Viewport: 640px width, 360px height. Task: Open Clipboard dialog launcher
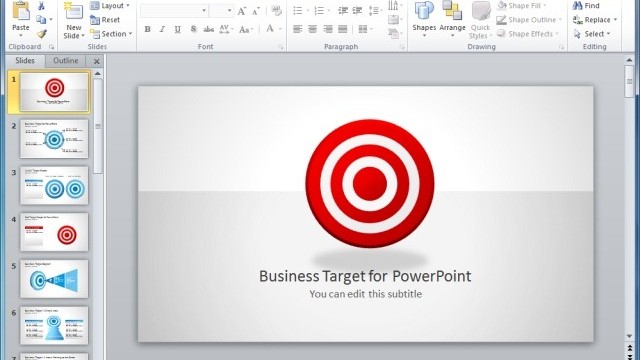tap(51, 47)
